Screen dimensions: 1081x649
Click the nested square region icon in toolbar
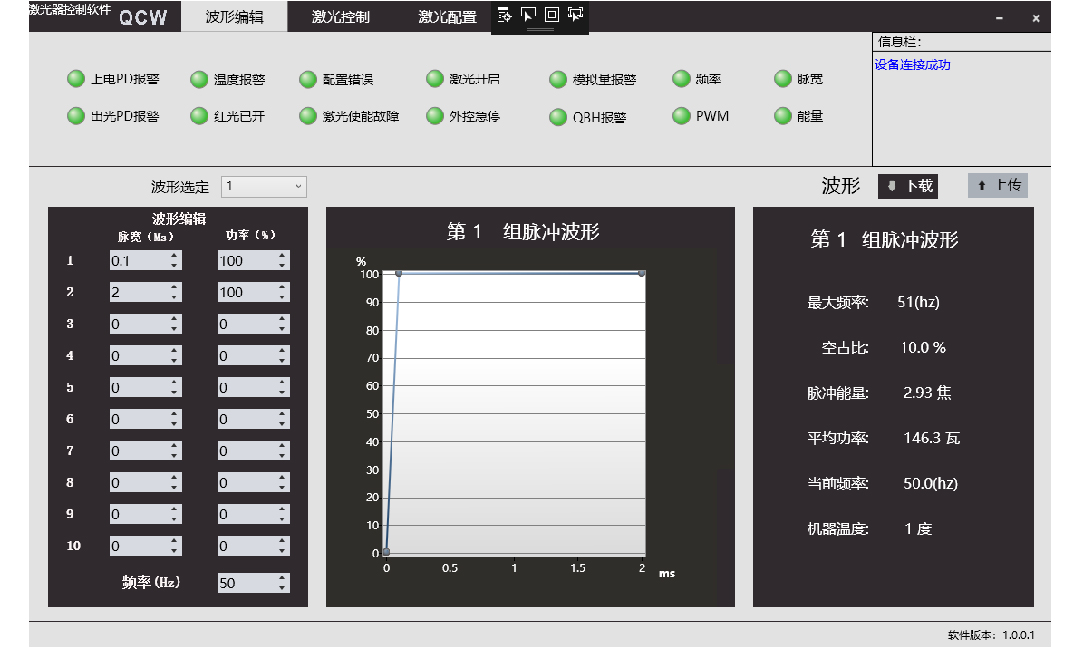point(551,14)
